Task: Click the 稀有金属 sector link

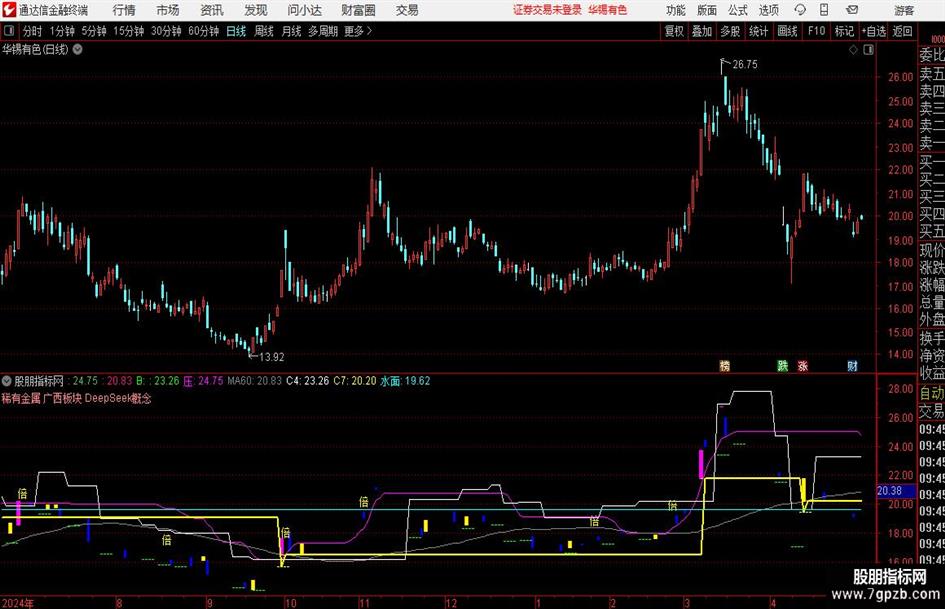Action: [20, 399]
